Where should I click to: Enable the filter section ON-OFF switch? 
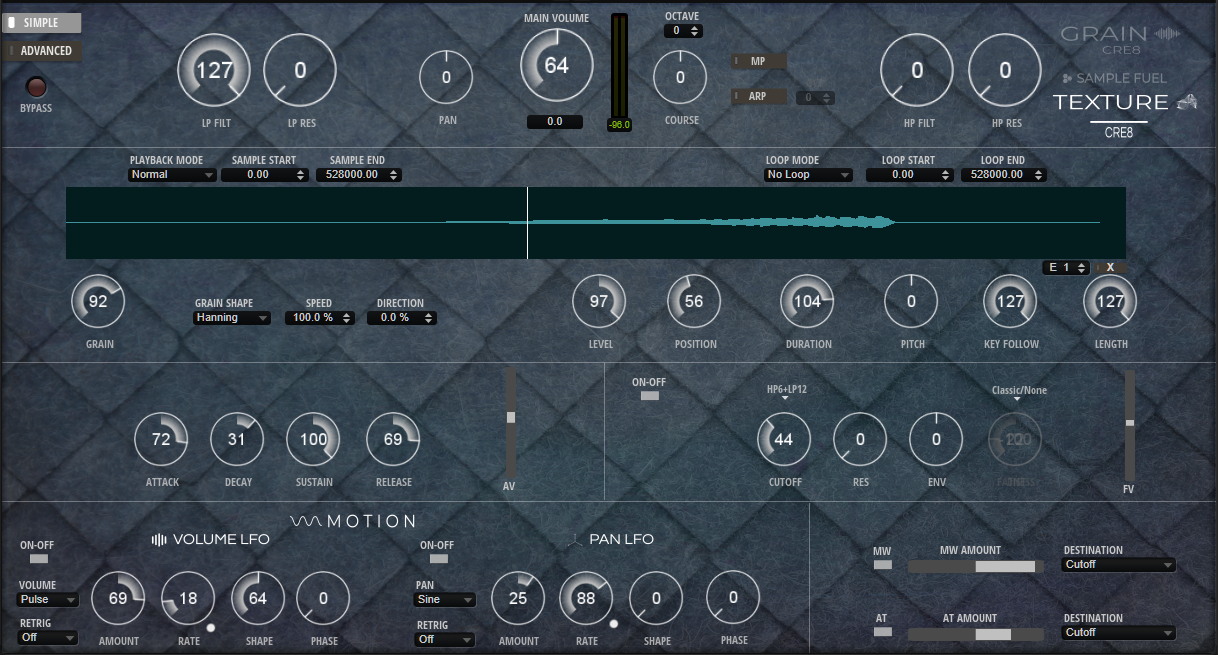point(649,395)
